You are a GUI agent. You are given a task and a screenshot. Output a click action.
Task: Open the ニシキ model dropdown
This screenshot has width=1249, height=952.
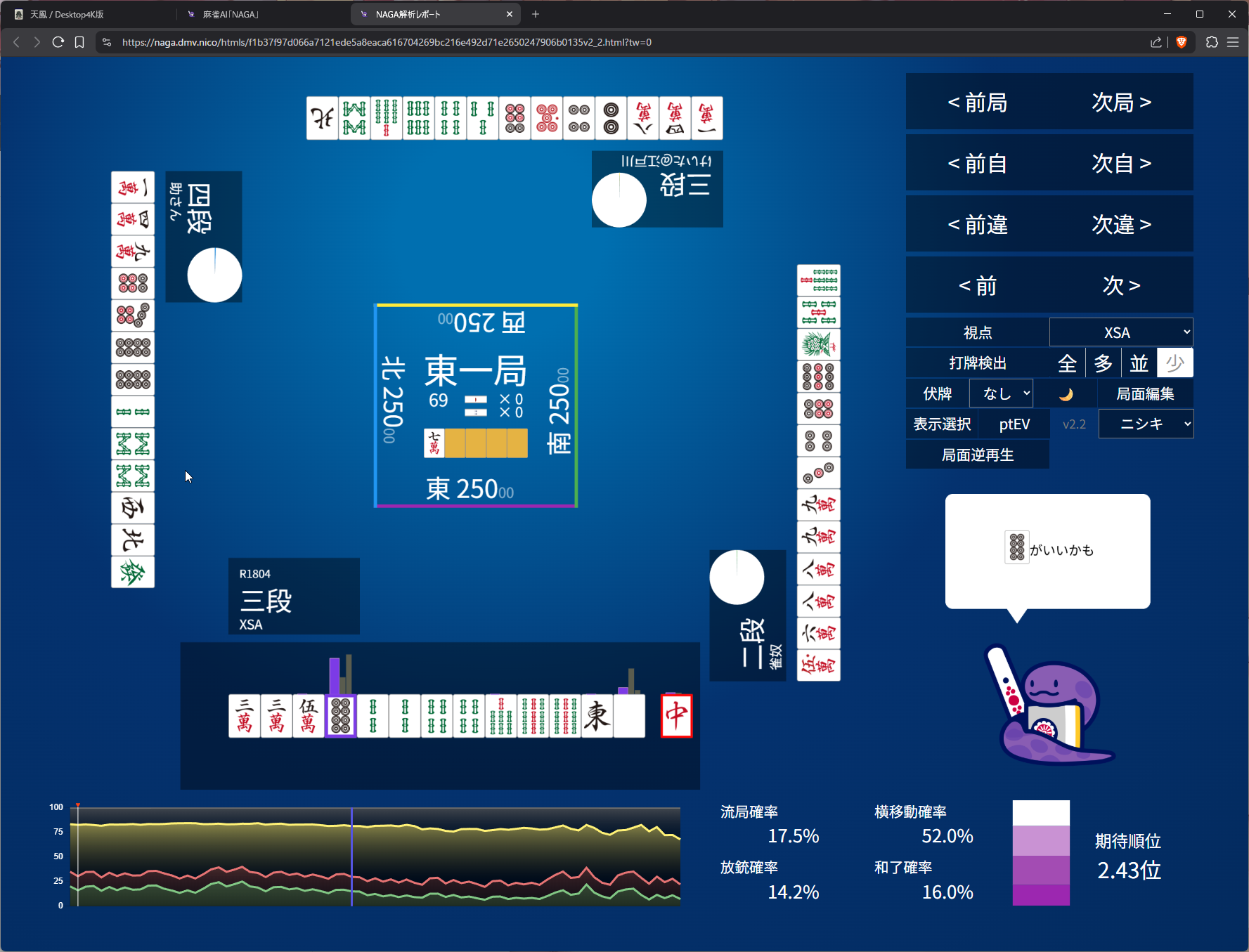tap(1146, 424)
